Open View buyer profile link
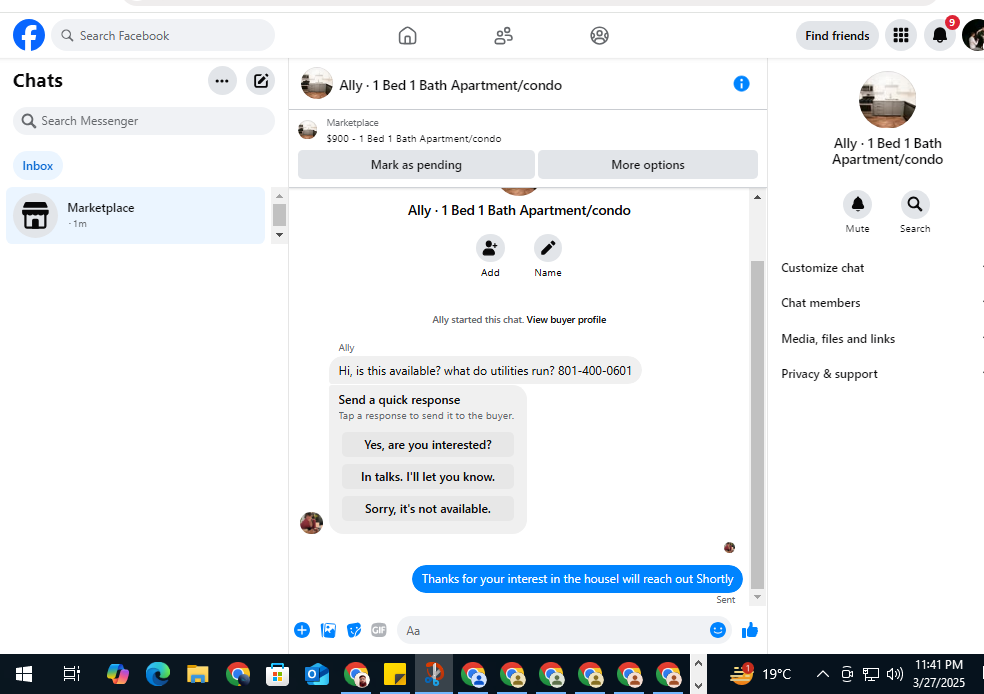 (566, 320)
